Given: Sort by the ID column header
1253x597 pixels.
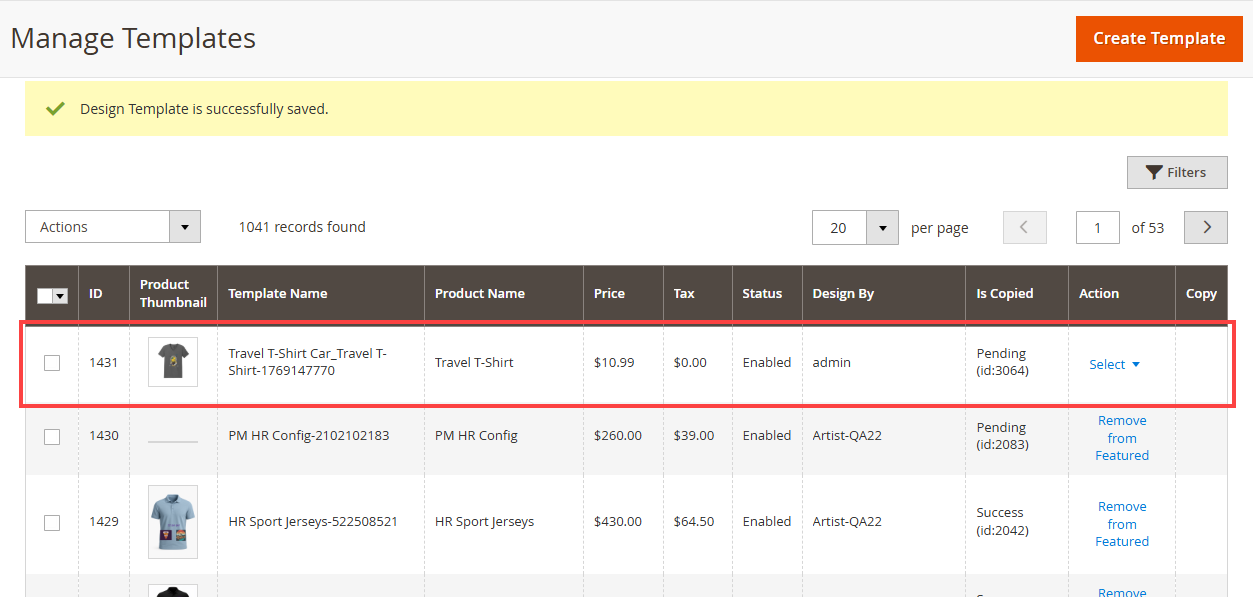Looking at the screenshot, I should [96, 294].
